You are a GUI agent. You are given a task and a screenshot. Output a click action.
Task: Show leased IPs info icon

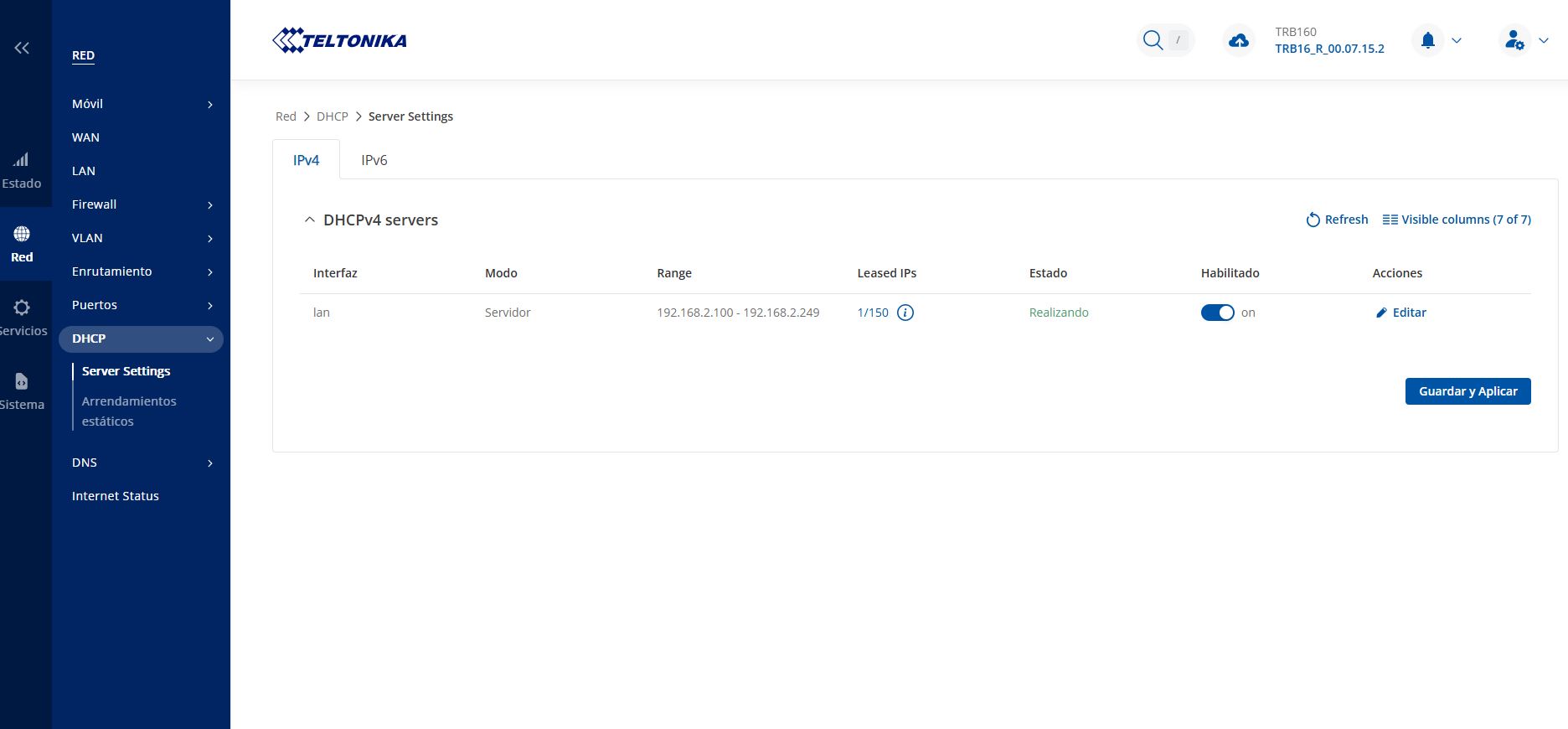click(905, 313)
